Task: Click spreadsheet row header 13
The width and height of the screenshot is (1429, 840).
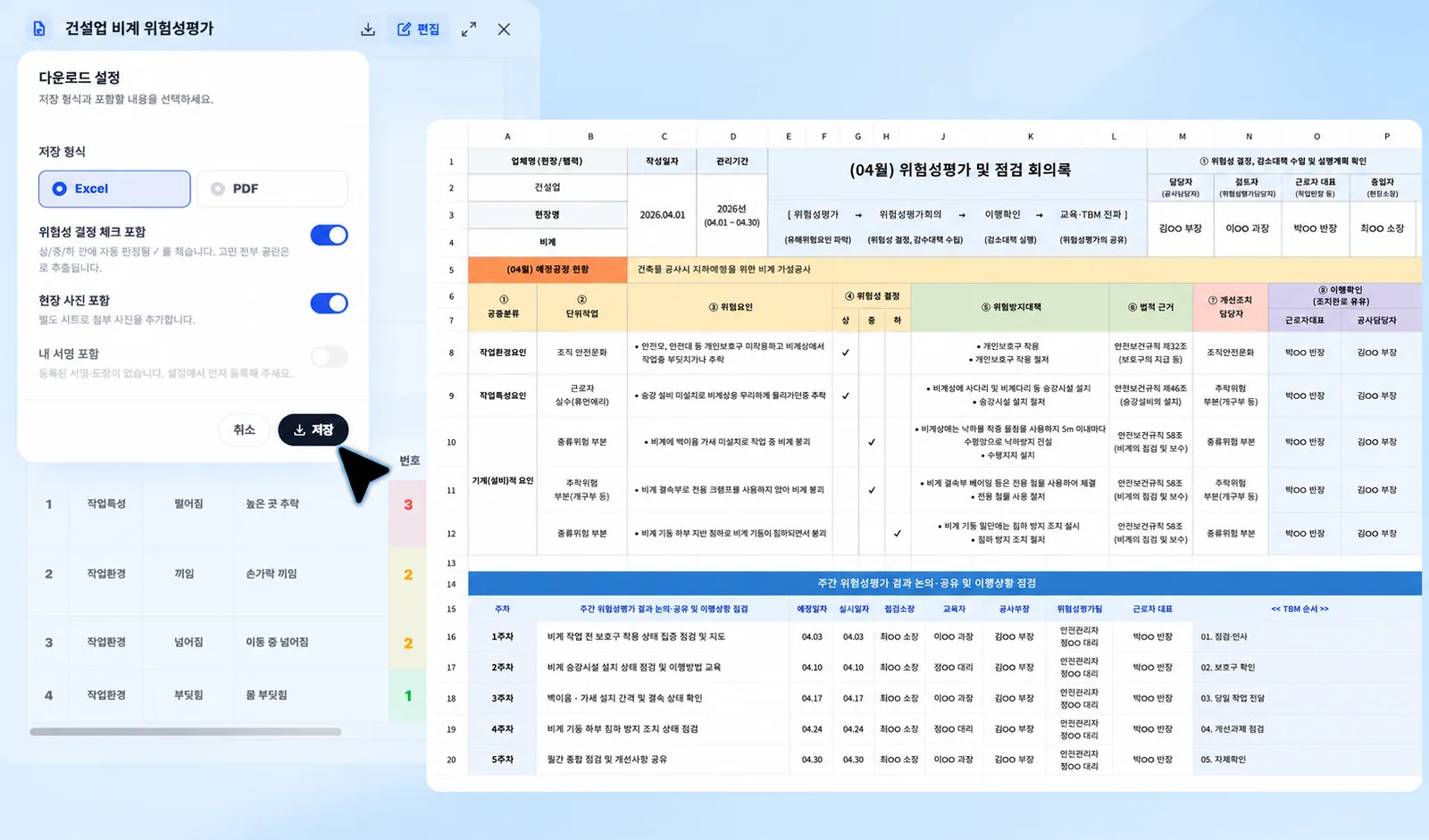Action: tap(451, 563)
